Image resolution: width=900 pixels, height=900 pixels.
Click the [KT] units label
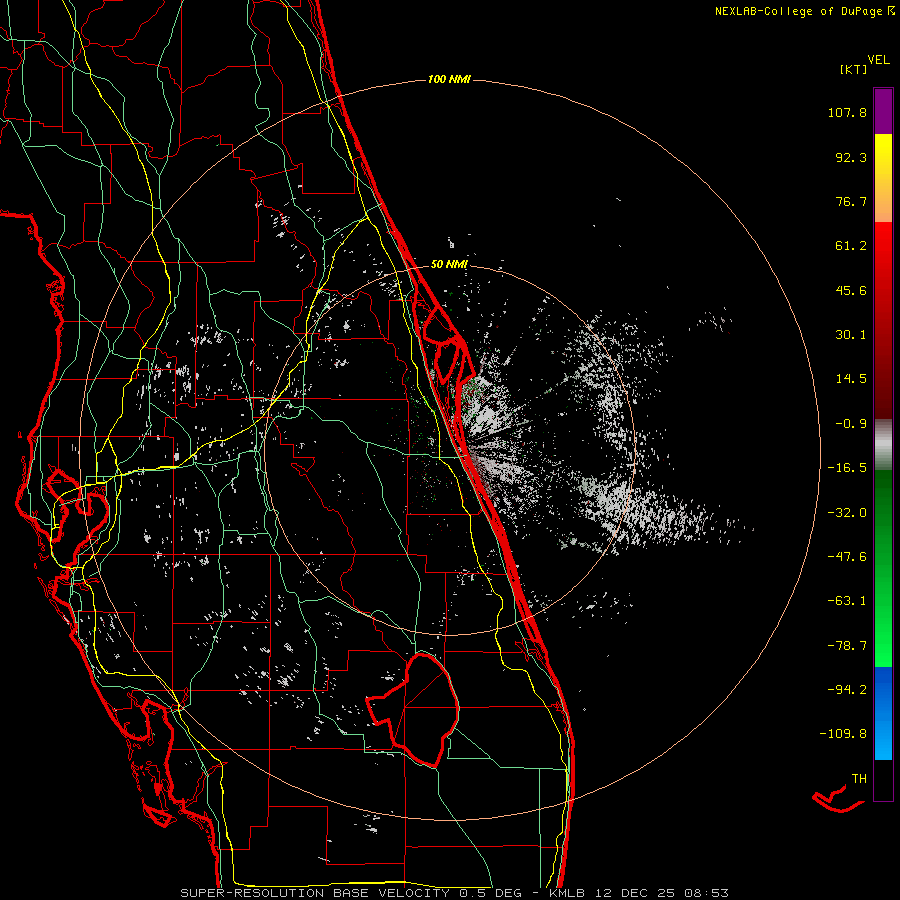853,69
